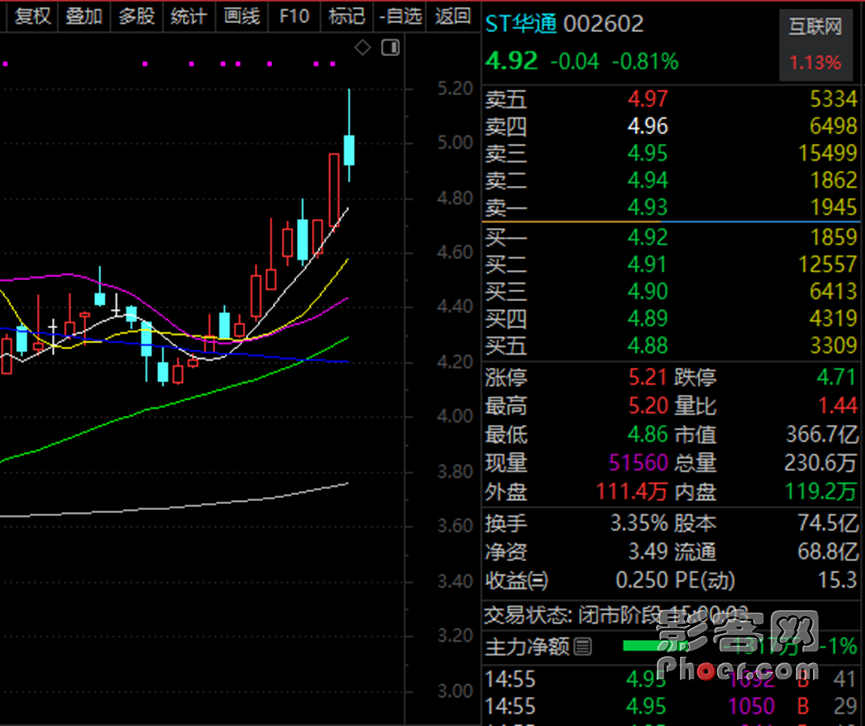Screen dimensions: 865x726
Task: Click the 4.00 price axis label
Action: 455,416
